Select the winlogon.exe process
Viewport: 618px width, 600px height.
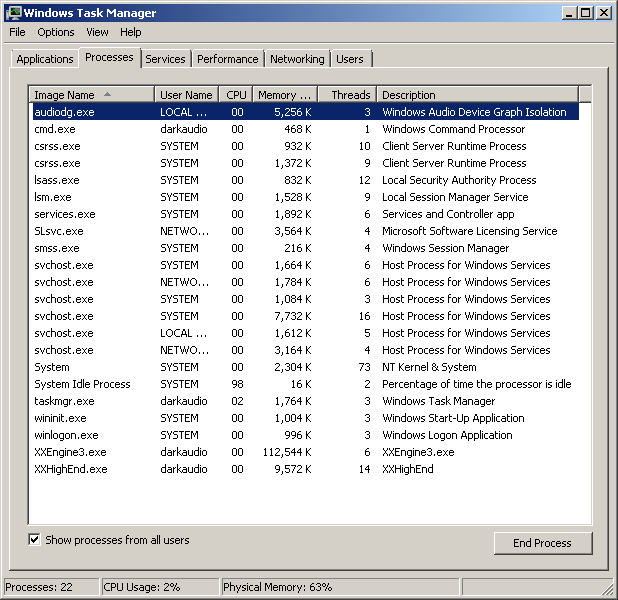point(304,435)
